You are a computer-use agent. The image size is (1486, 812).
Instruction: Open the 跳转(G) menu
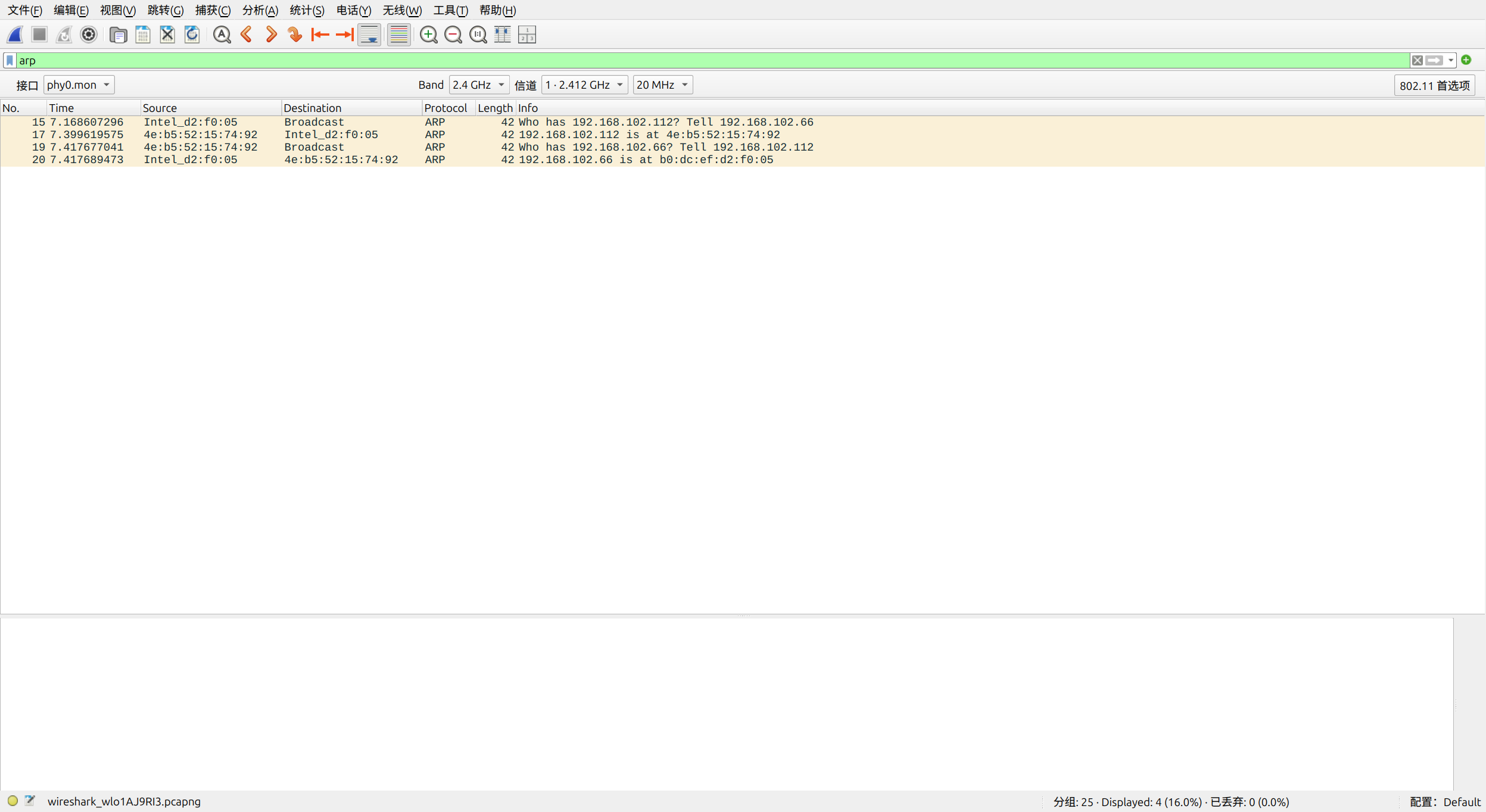[166, 10]
